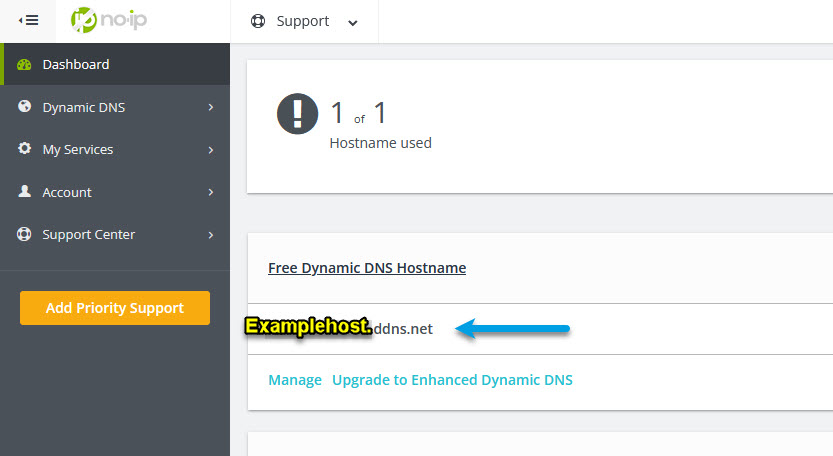The width and height of the screenshot is (833, 456).
Task: Click the Account person icon
Action: [x=25, y=192]
